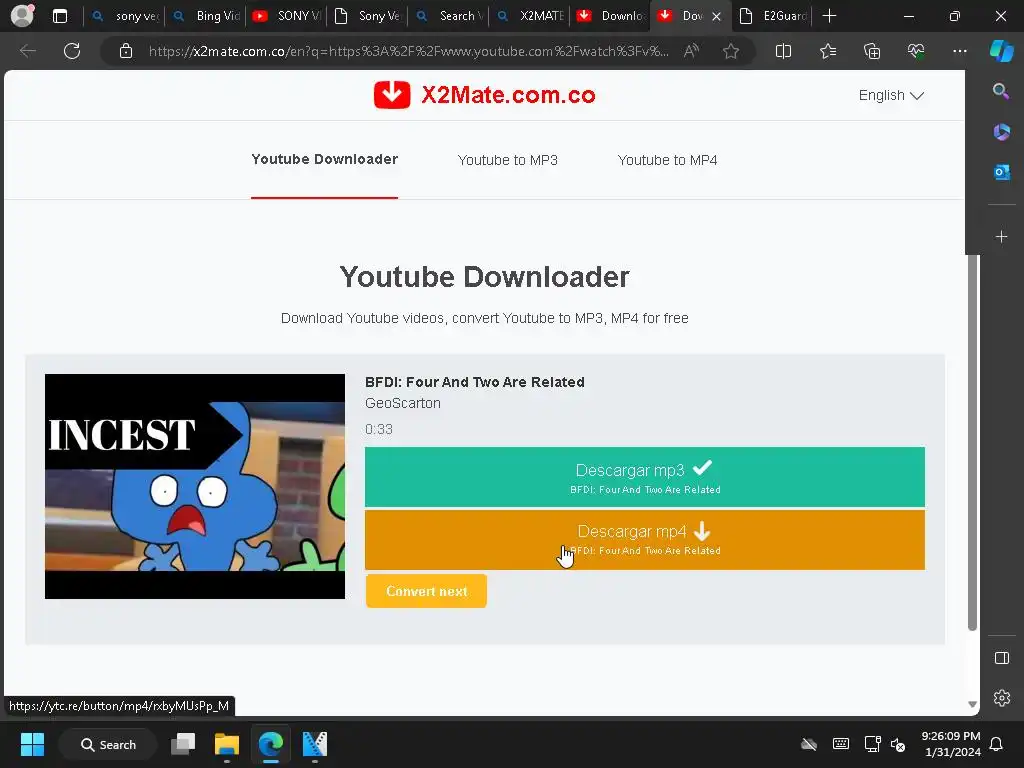The width and height of the screenshot is (1024, 768).
Task: Open sidebar search
Action: pyautogui.click(x=1001, y=91)
